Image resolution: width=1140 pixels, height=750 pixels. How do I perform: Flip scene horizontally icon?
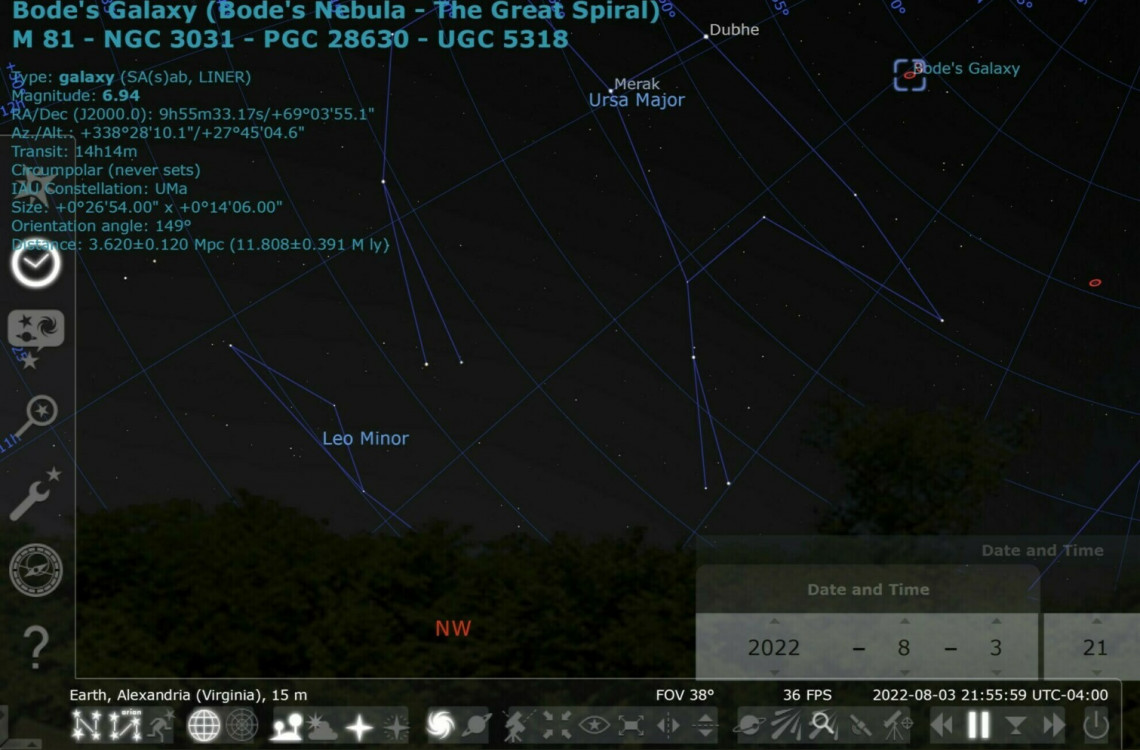click(668, 725)
